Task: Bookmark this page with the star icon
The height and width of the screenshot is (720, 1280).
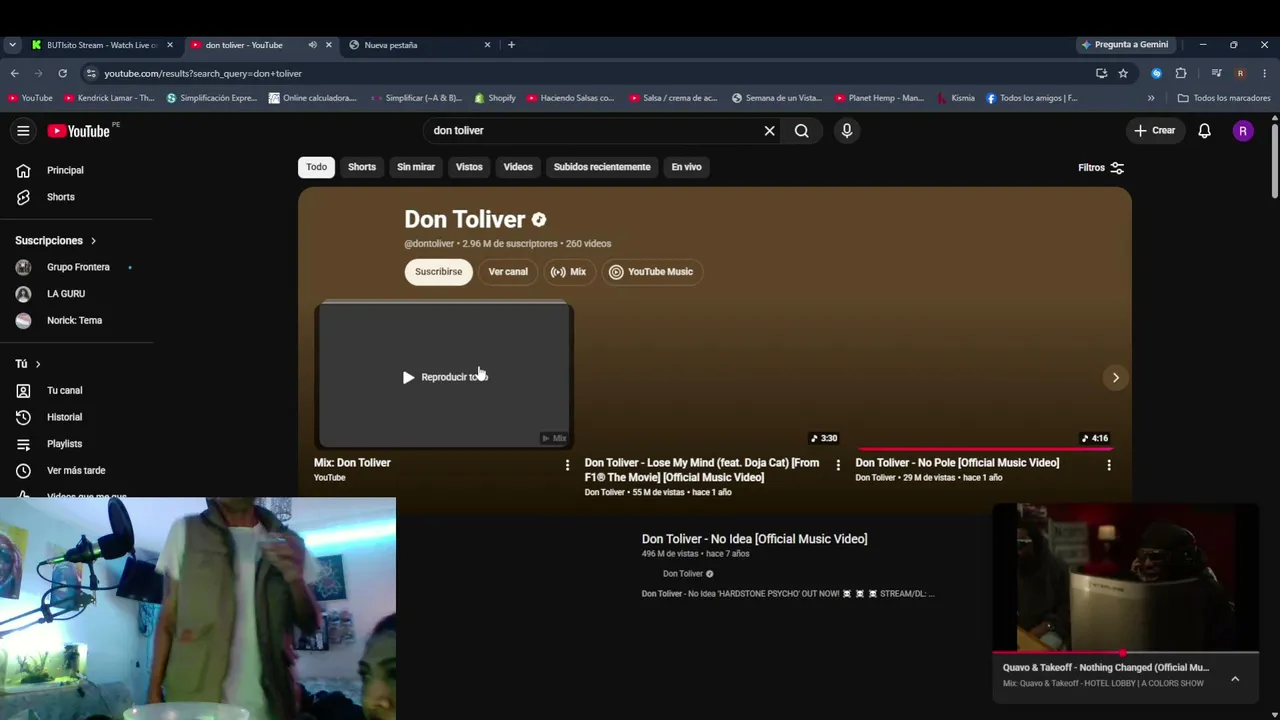Action: tap(1123, 73)
